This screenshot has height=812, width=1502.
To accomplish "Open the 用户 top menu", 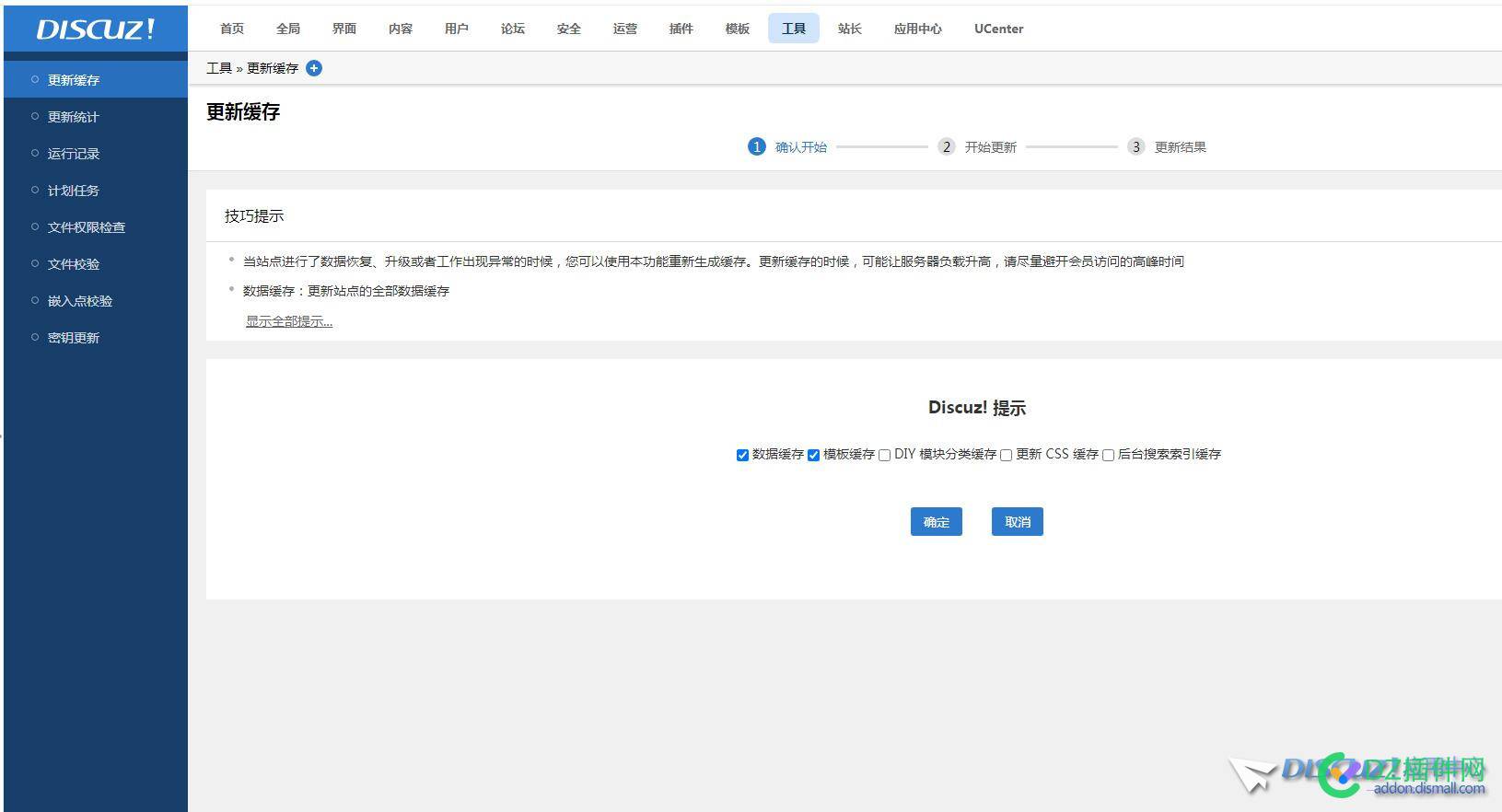I will [457, 29].
